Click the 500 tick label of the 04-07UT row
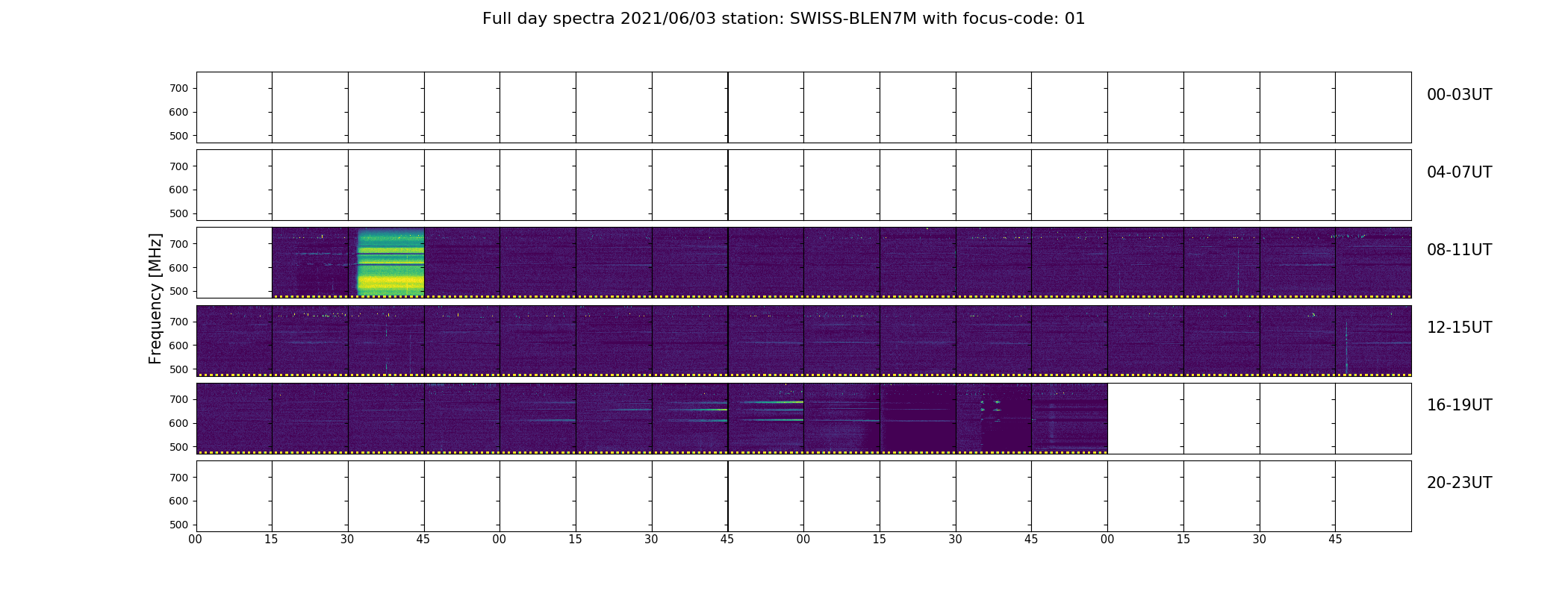1568x597 pixels. pyautogui.click(x=178, y=213)
